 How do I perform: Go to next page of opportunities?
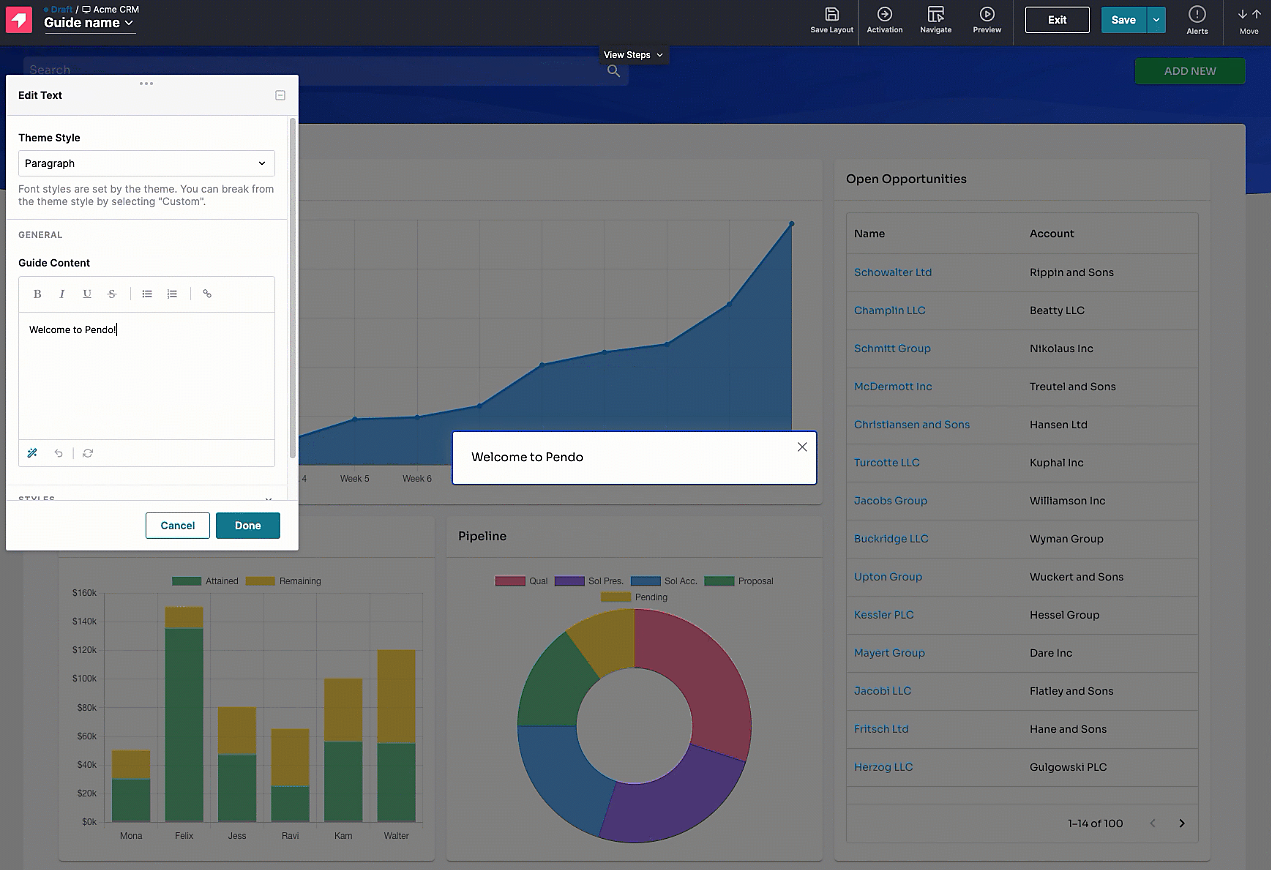[x=1182, y=824]
